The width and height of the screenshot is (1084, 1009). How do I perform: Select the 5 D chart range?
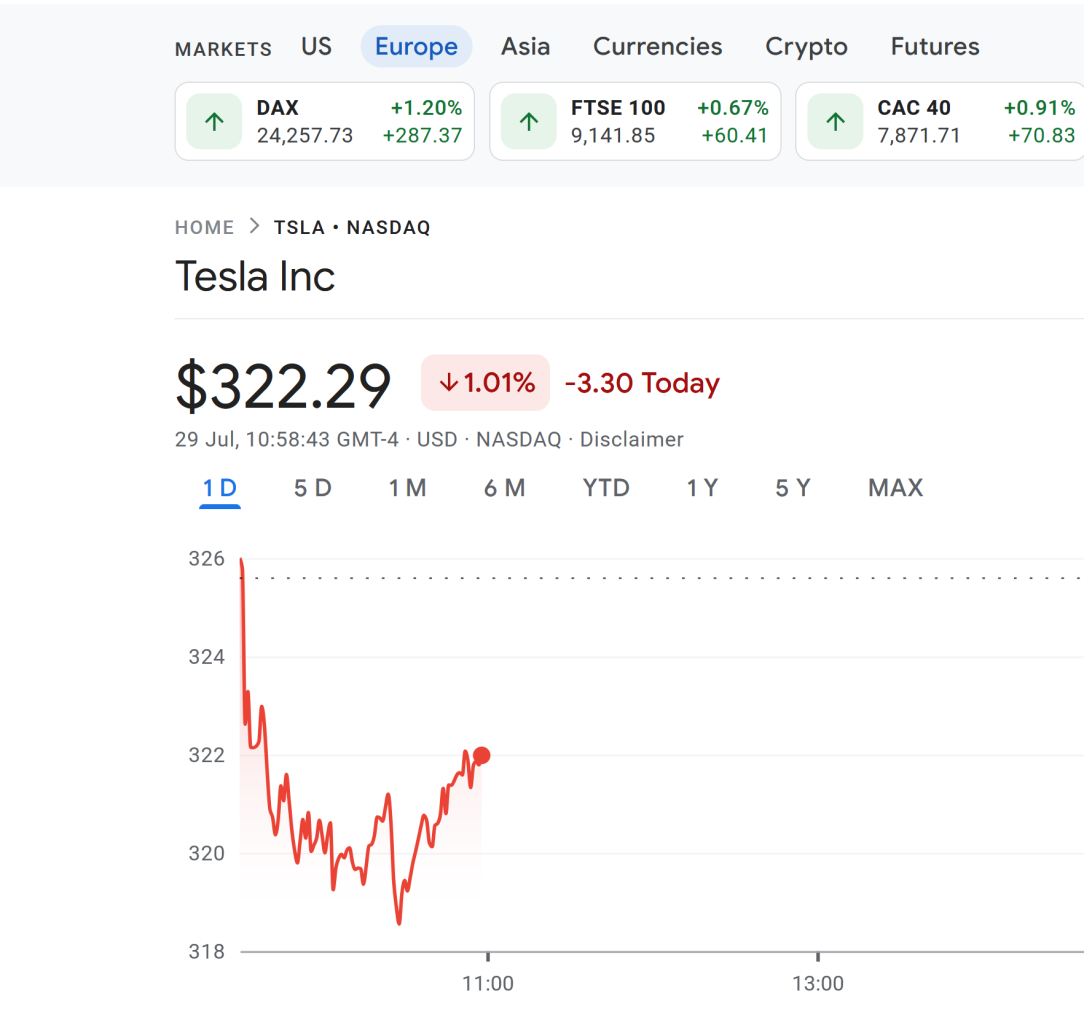(x=312, y=488)
